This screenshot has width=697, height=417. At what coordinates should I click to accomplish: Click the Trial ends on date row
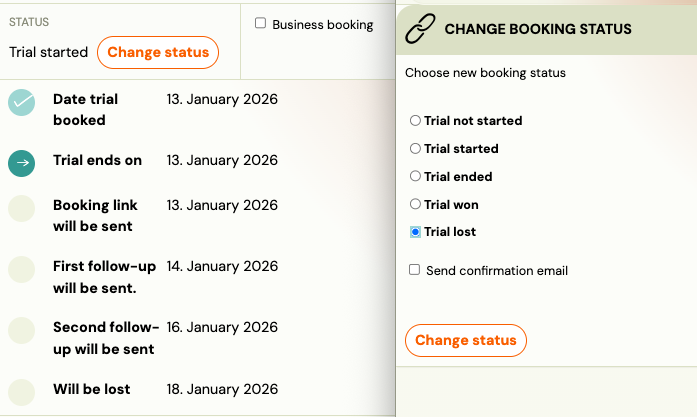click(97, 160)
